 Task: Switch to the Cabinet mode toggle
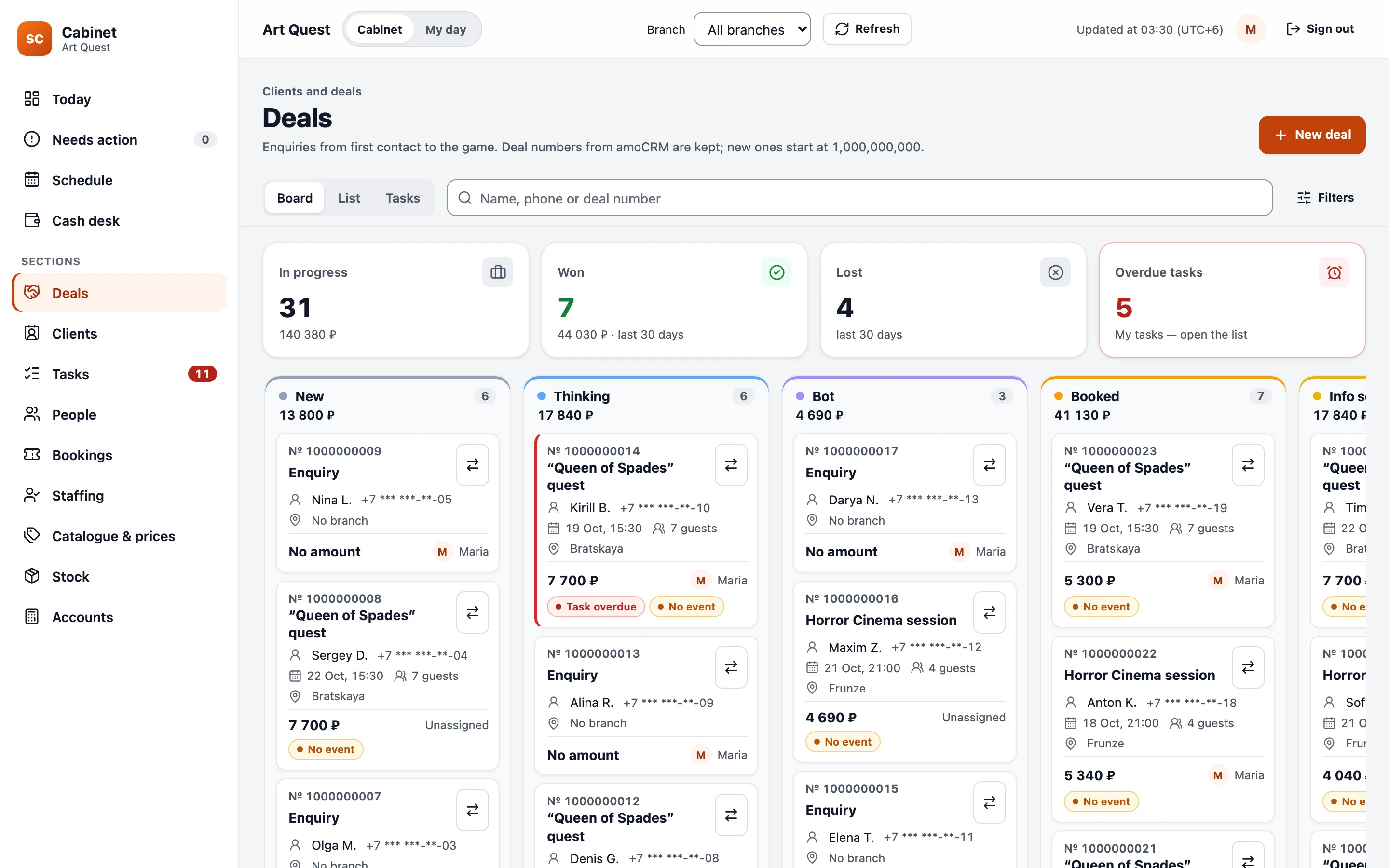tap(380, 29)
